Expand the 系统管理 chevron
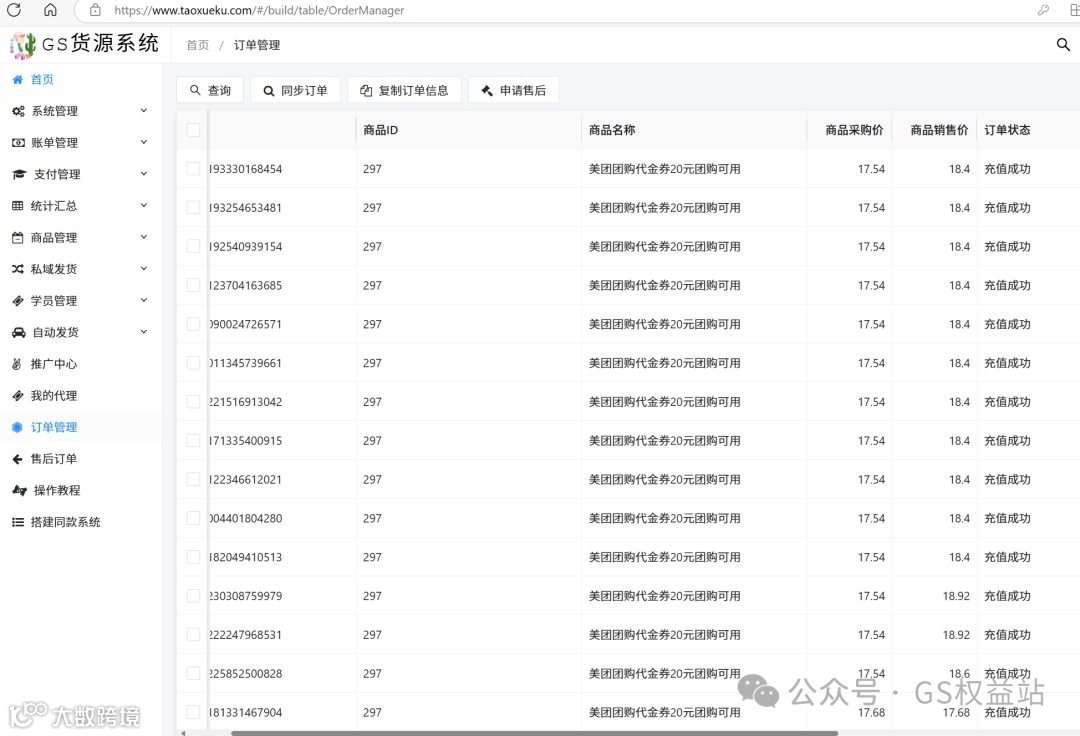This screenshot has height=736, width=1080. [x=144, y=110]
